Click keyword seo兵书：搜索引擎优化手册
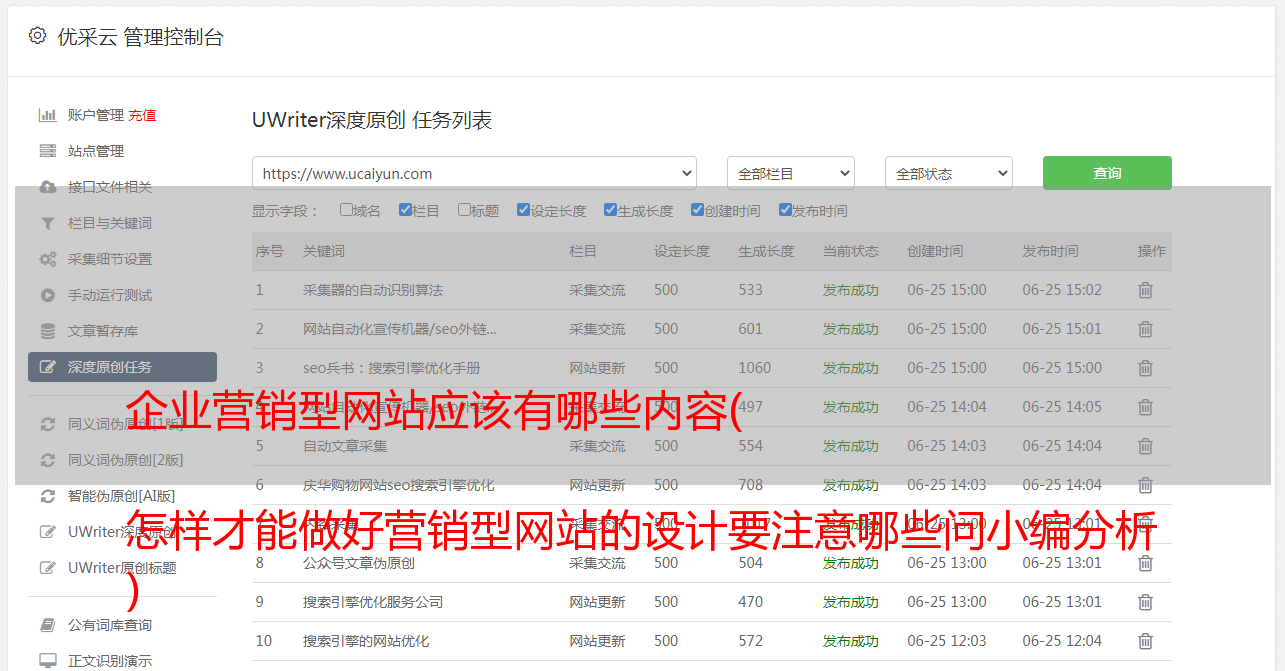This screenshot has width=1285, height=671. [392, 368]
